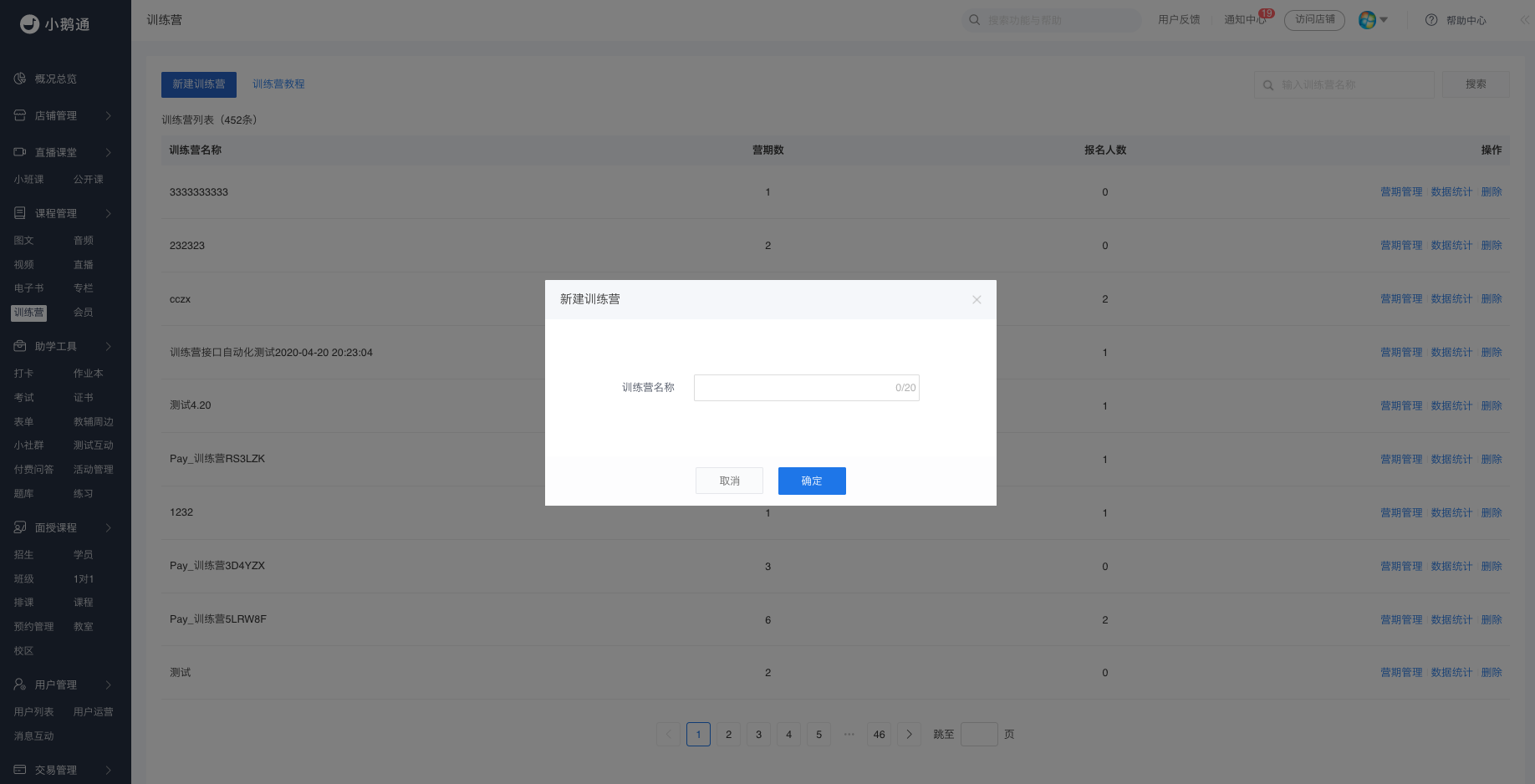Image resolution: width=1535 pixels, height=784 pixels.
Task: Click 数据统计 for 1232 row
Action: pyautogui.click(x=1451, y=513)
